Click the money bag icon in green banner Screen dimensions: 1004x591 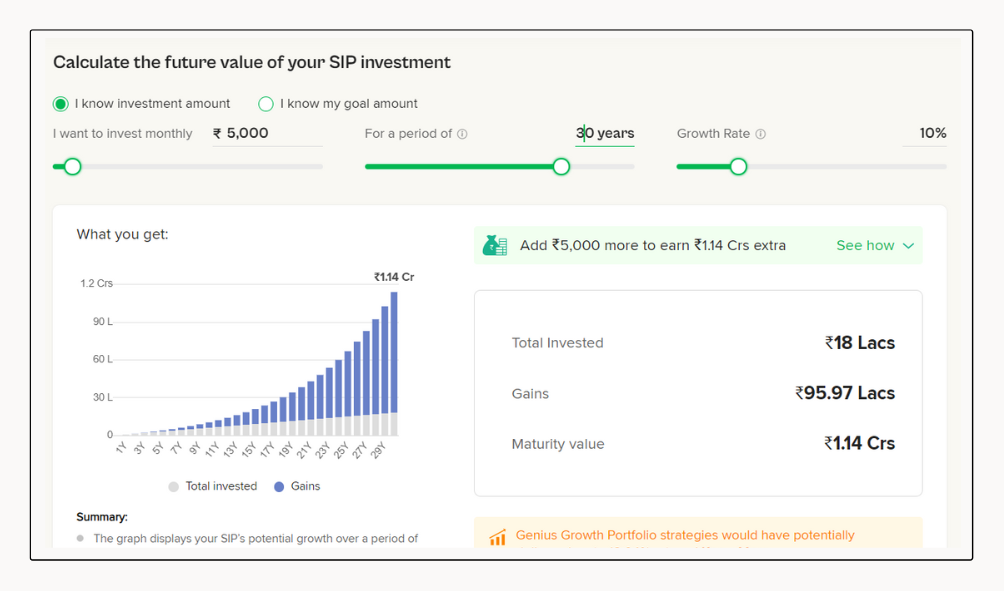(x=495, y=245)
